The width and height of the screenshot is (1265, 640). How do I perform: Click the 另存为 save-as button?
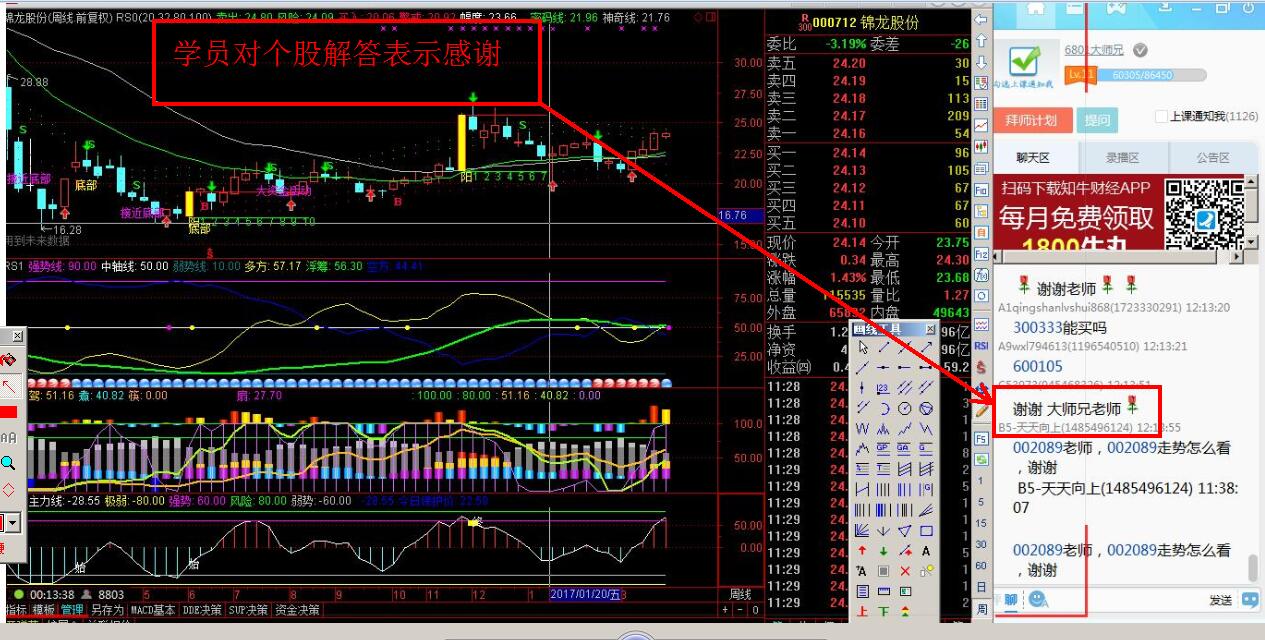coord(106,609)
